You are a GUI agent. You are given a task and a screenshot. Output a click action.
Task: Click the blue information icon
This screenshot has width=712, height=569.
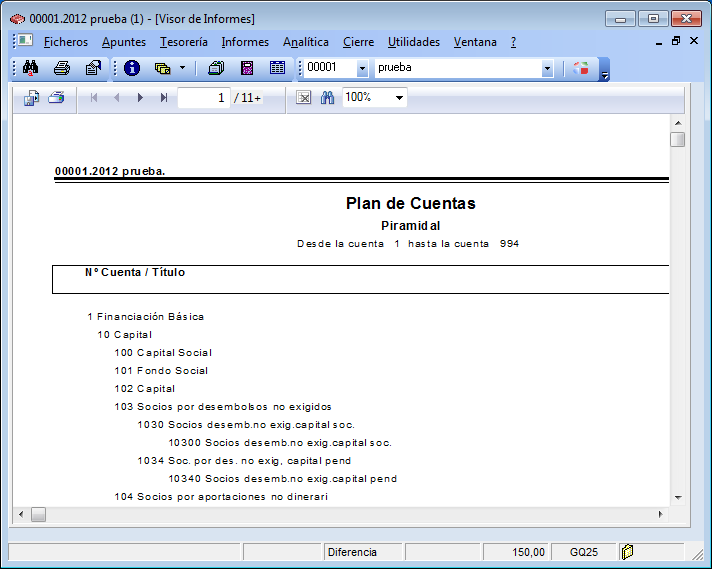coord(131,68)
